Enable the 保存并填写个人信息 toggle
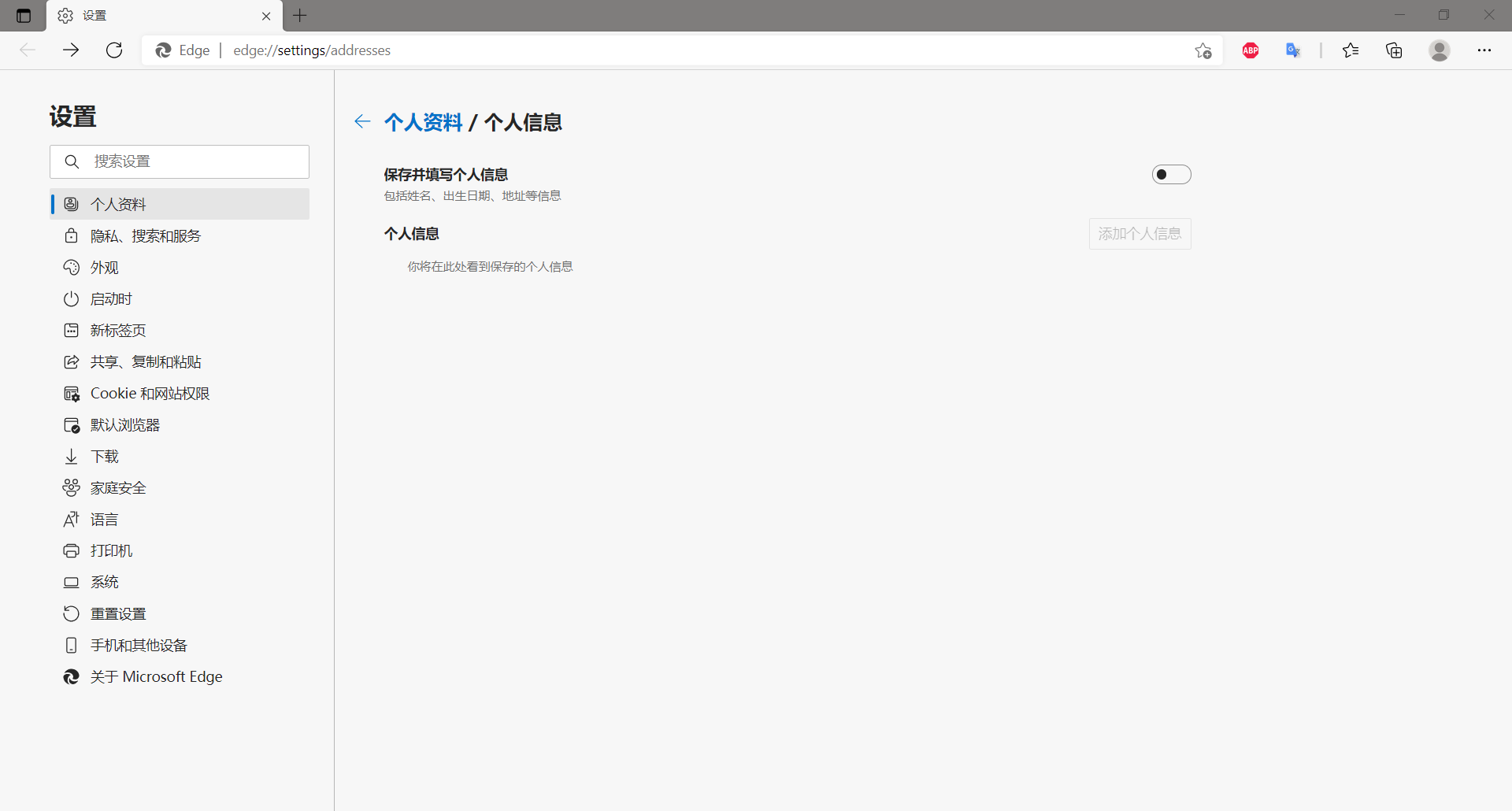 [x=1171, y=174]
